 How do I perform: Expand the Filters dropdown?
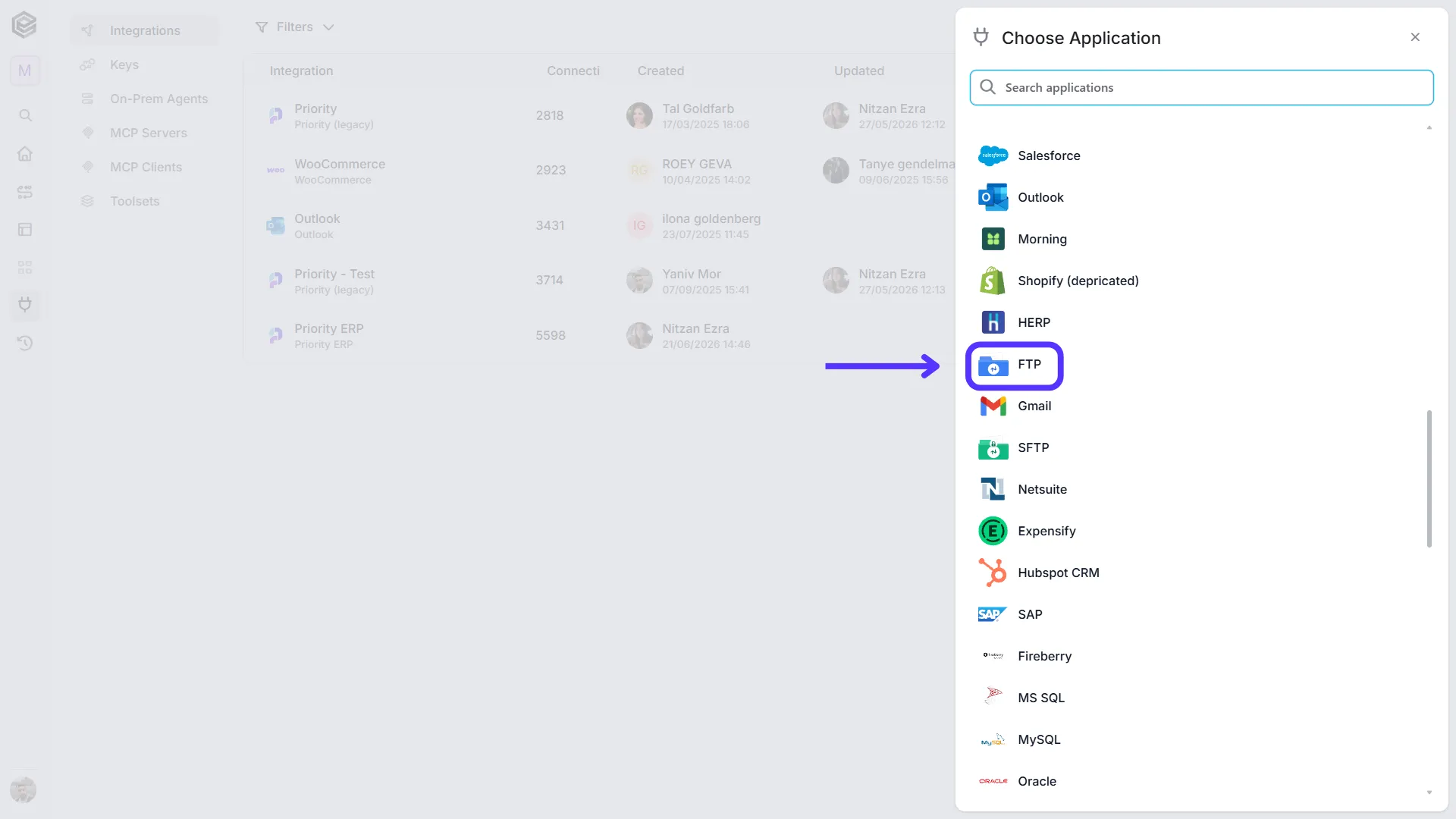(294, 27)
